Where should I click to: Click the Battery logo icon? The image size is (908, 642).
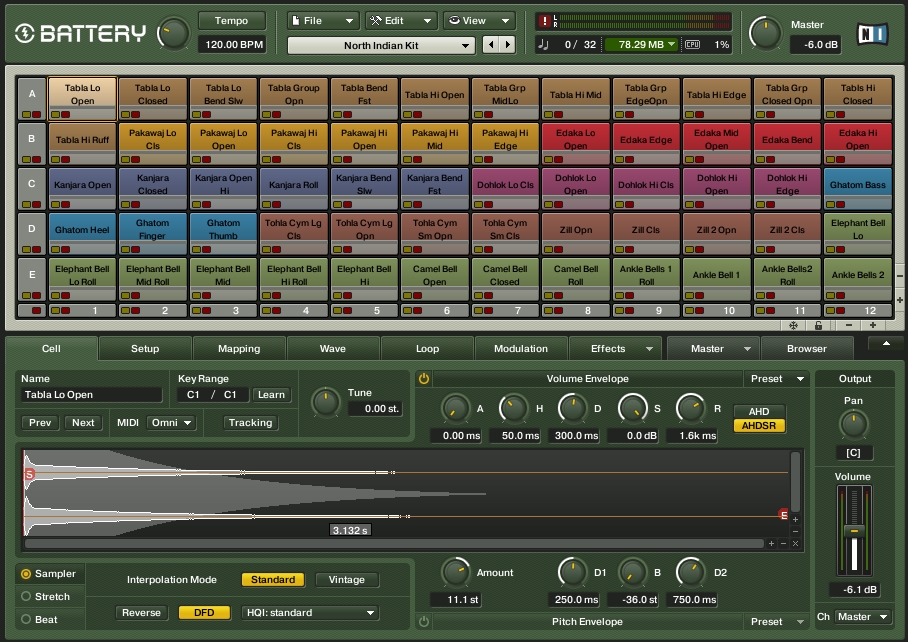(24, 34)
